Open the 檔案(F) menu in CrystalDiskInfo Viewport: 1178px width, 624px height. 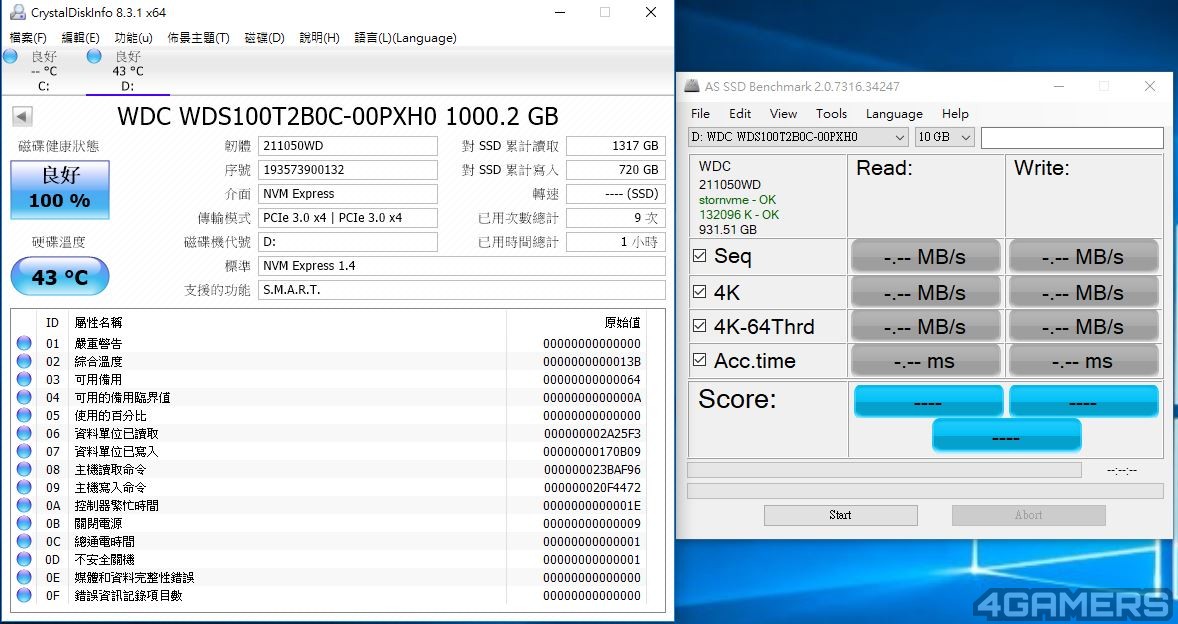point(29,38)
